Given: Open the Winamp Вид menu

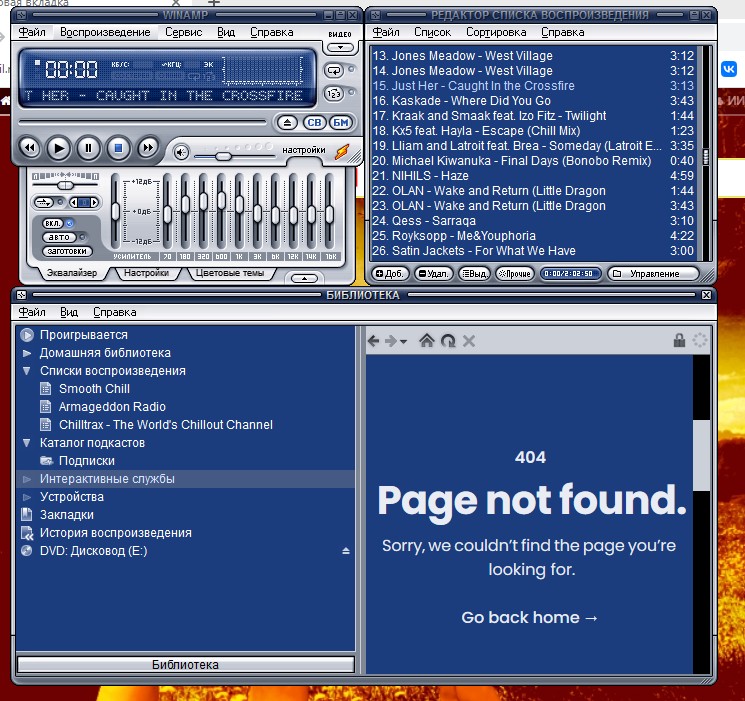Looking at the screenshot, I should pos(226,32).
